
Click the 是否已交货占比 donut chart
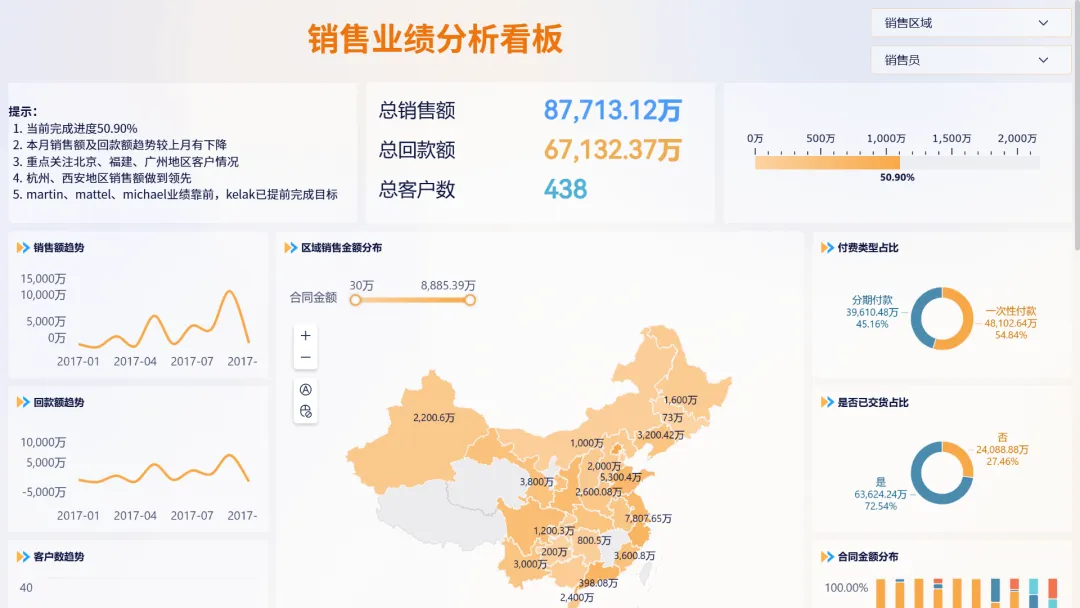942,473
